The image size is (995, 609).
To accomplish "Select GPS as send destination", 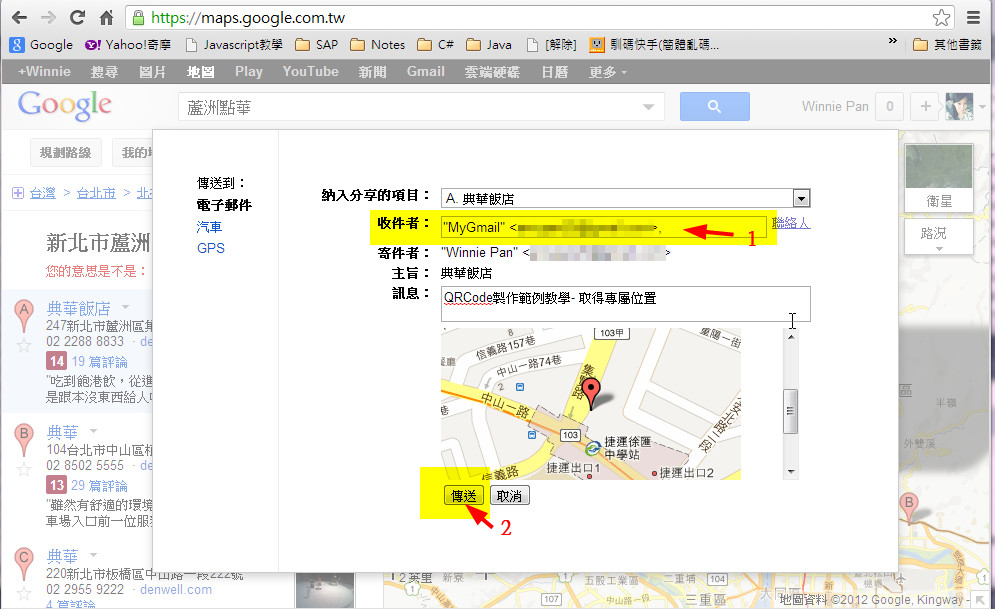I will point(211,248).
